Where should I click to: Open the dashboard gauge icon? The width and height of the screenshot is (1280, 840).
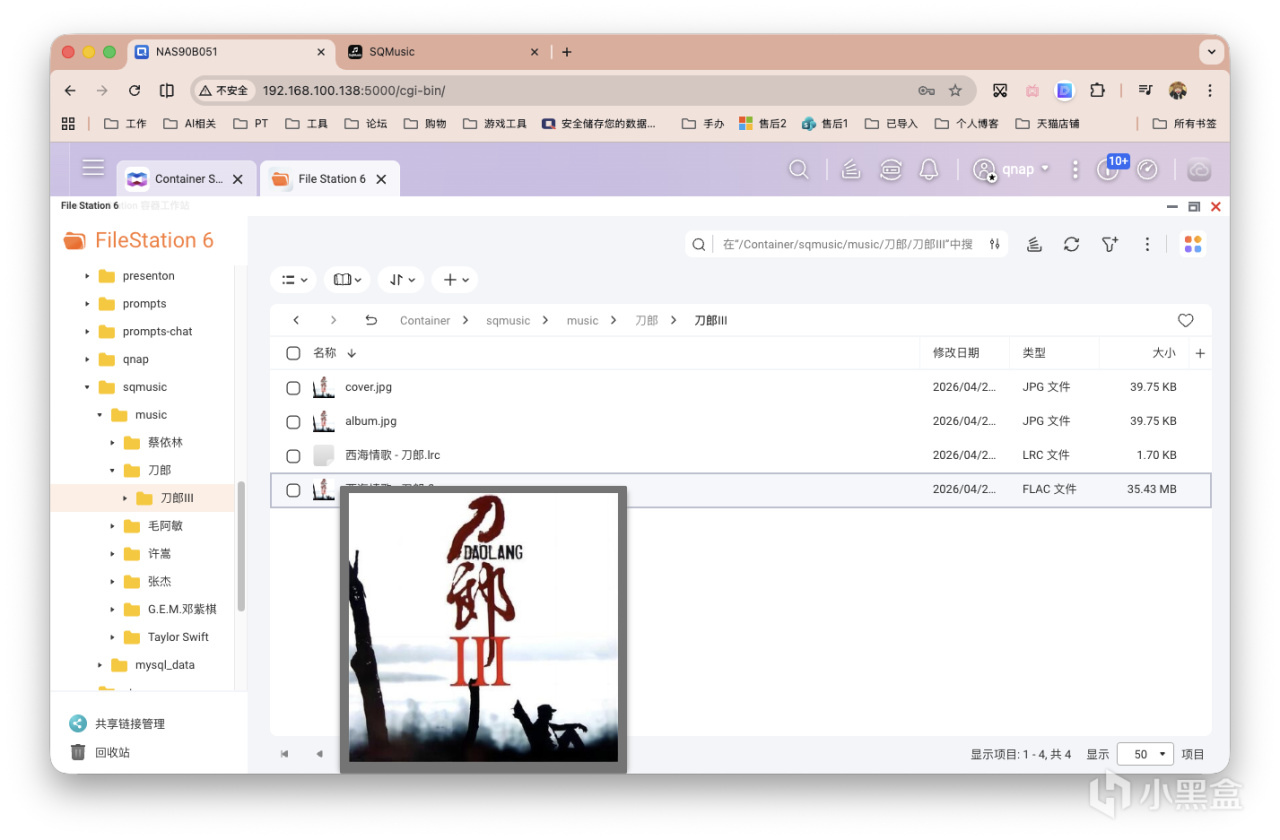[1147, 170]
